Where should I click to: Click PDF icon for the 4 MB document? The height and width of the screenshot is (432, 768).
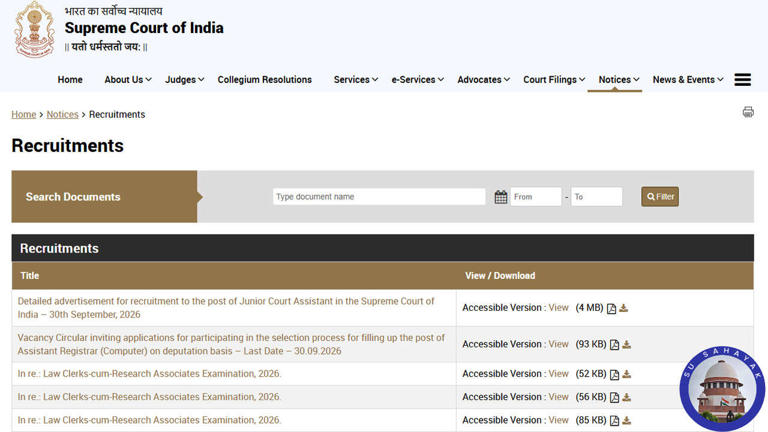611,309
